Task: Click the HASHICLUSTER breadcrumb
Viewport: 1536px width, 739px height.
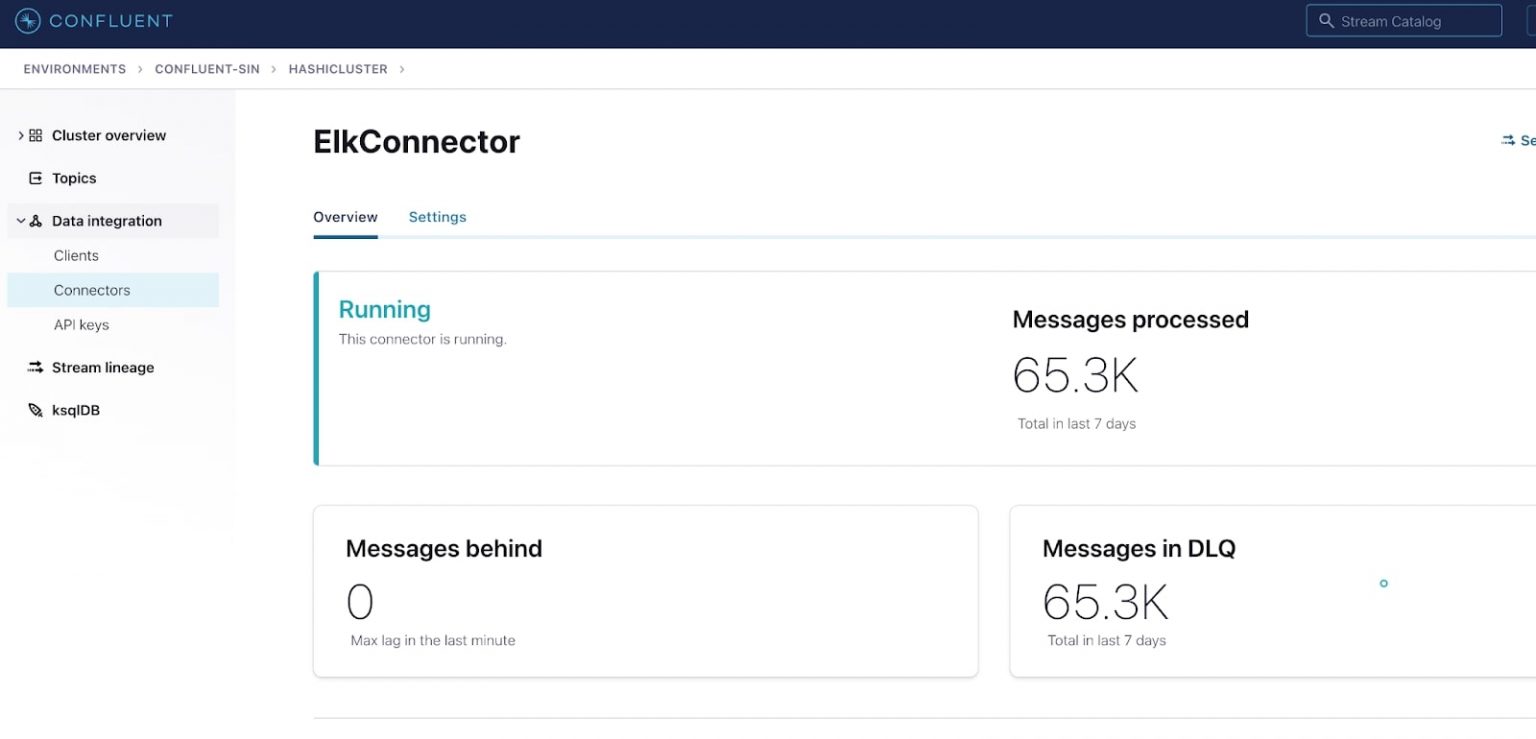Action: 338,69
